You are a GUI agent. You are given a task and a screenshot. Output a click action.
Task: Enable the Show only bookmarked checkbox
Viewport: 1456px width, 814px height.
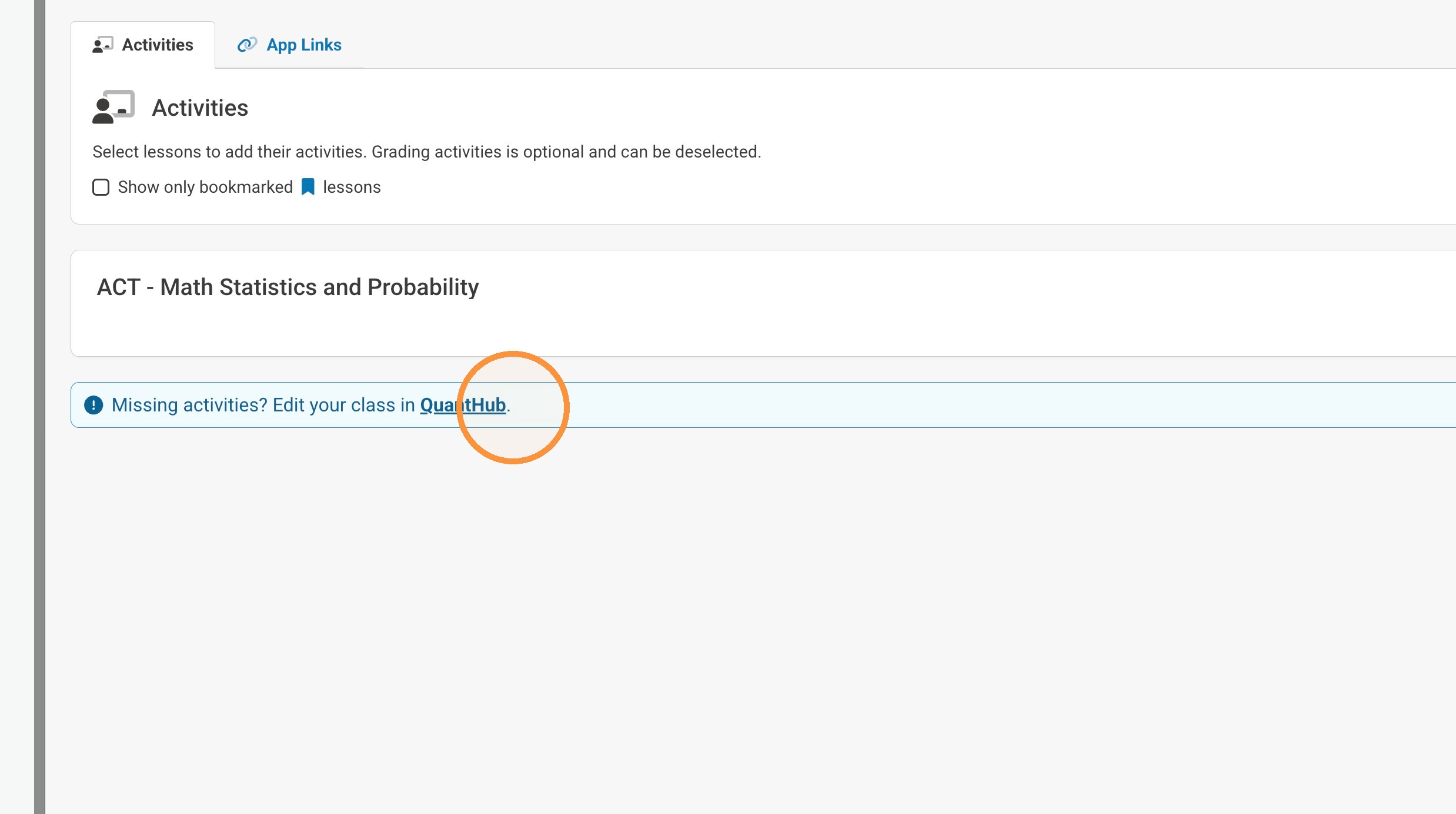coord(101,187)
